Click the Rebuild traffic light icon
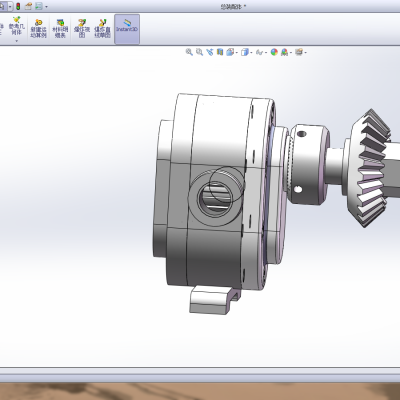 (18, 6)
